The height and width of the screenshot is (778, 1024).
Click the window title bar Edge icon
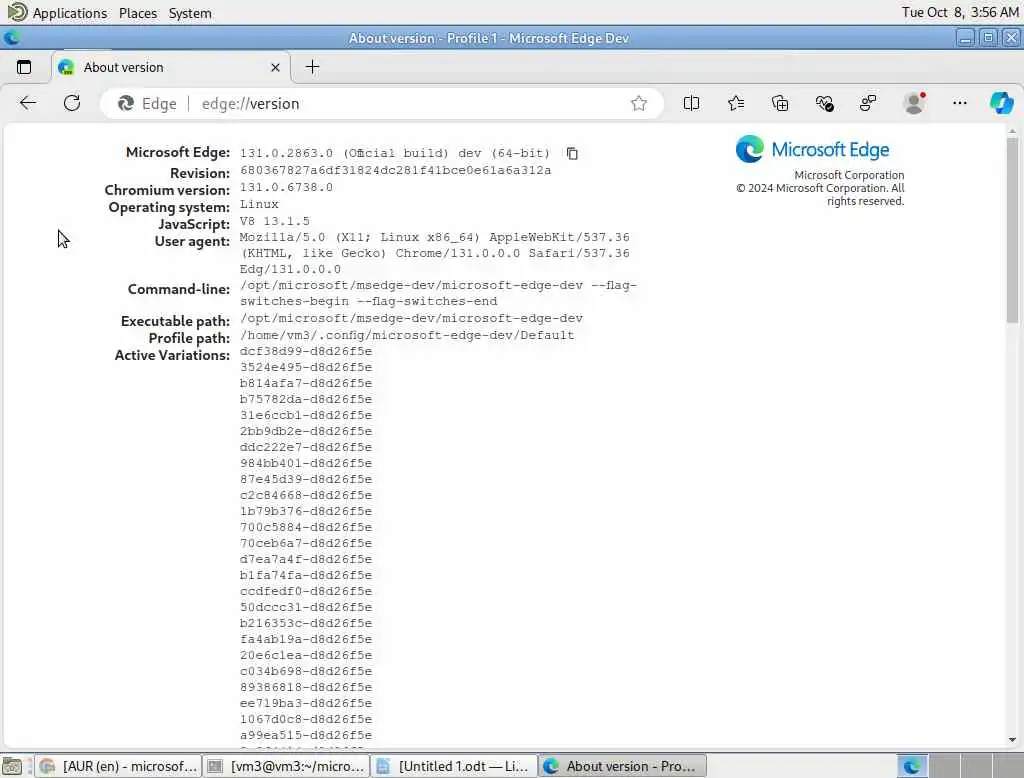tap(11, 38)
